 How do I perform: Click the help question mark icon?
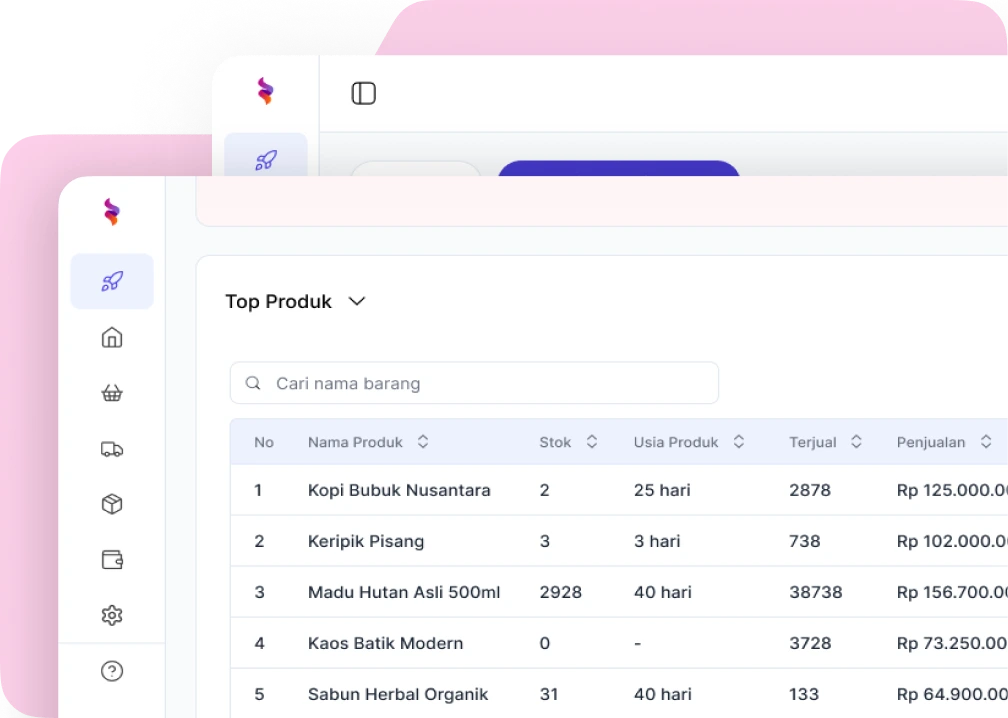point(112,671)
